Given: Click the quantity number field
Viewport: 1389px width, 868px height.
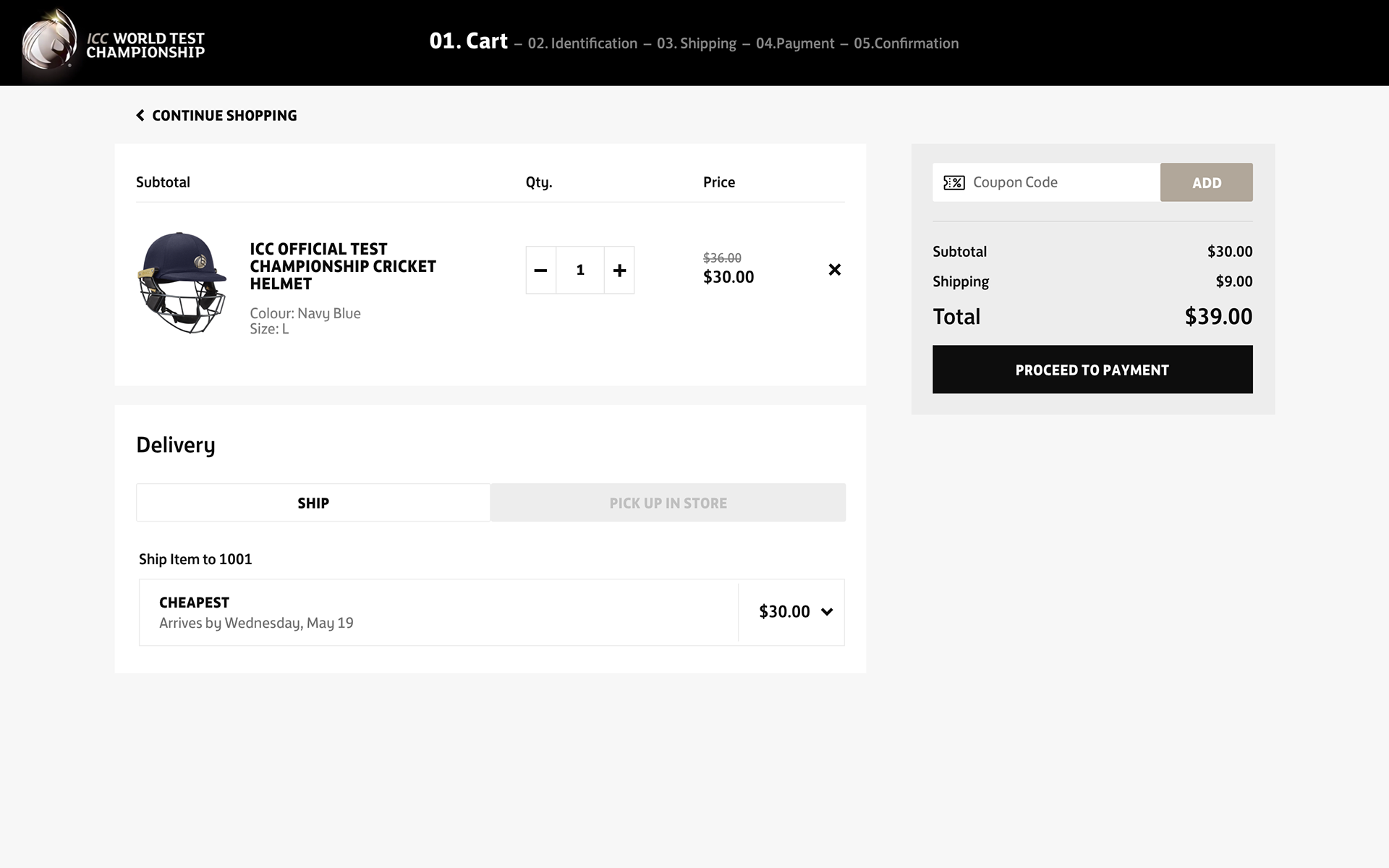Looking at the screenshot, I should click(x=580, y=271).
